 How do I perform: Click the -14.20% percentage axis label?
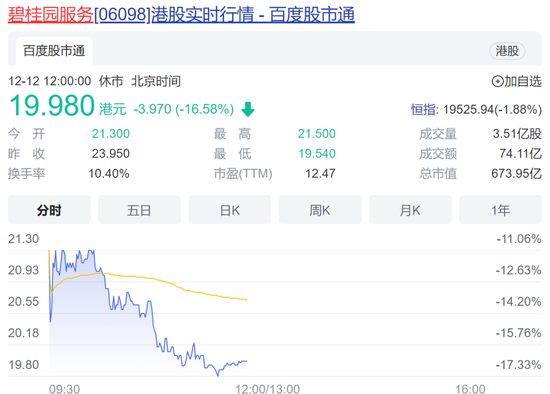[x=519, y=302]
